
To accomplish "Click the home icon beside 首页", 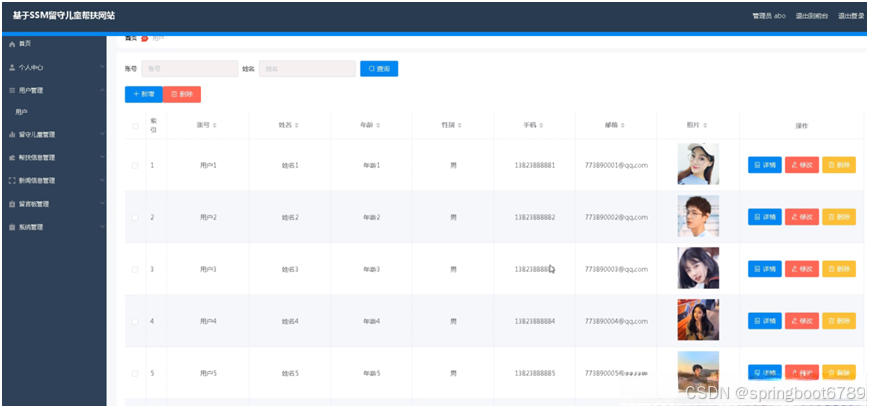I will pos(12,44).
